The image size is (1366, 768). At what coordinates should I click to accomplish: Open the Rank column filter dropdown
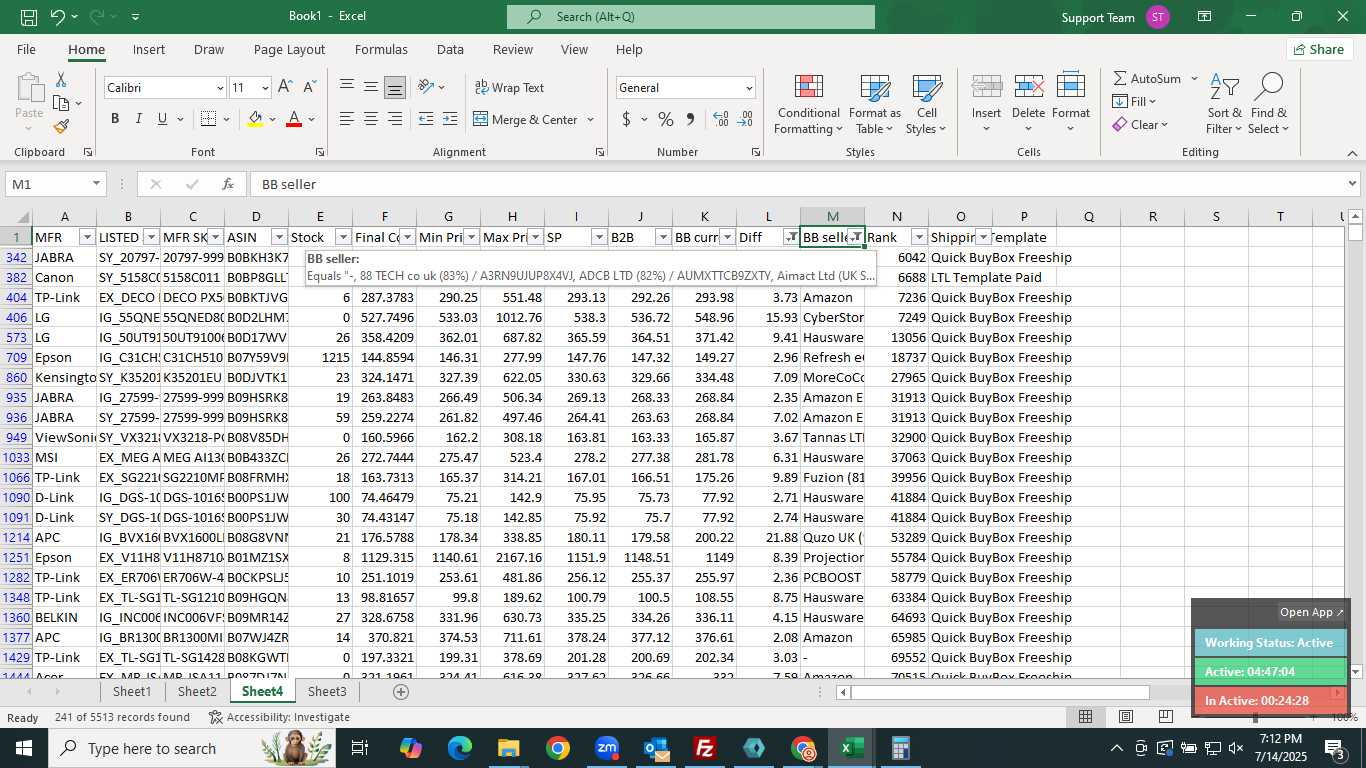click(x=919, y=237)
